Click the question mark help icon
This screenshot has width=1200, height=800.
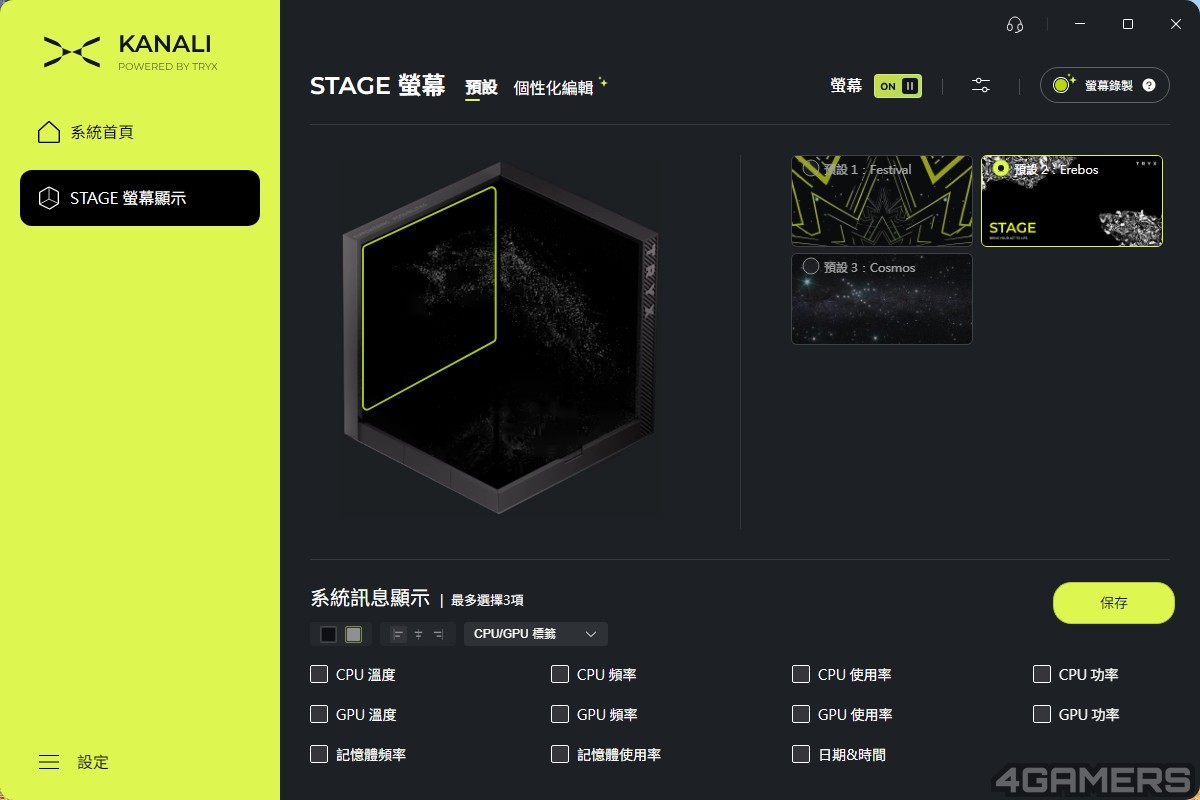(1149, 86)
